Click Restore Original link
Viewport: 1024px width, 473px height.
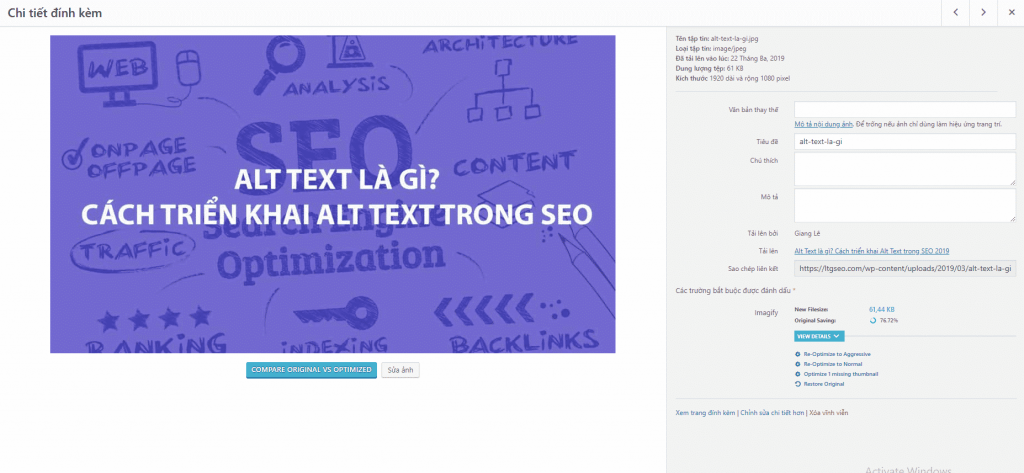pos(824,384)
